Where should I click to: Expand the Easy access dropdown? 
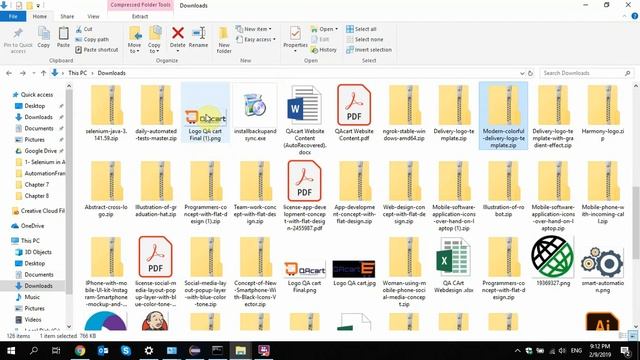coord(256,40)
